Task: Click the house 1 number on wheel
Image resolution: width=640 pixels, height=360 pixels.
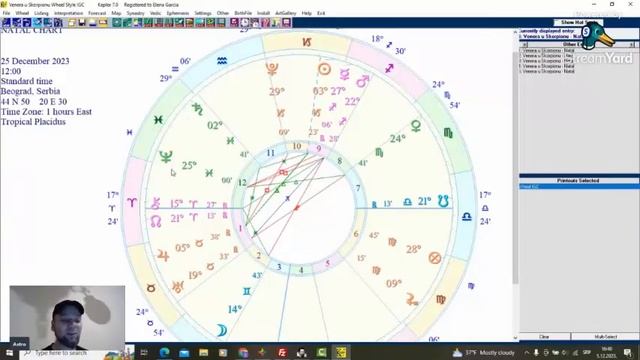Action: (x=240, y=229)
